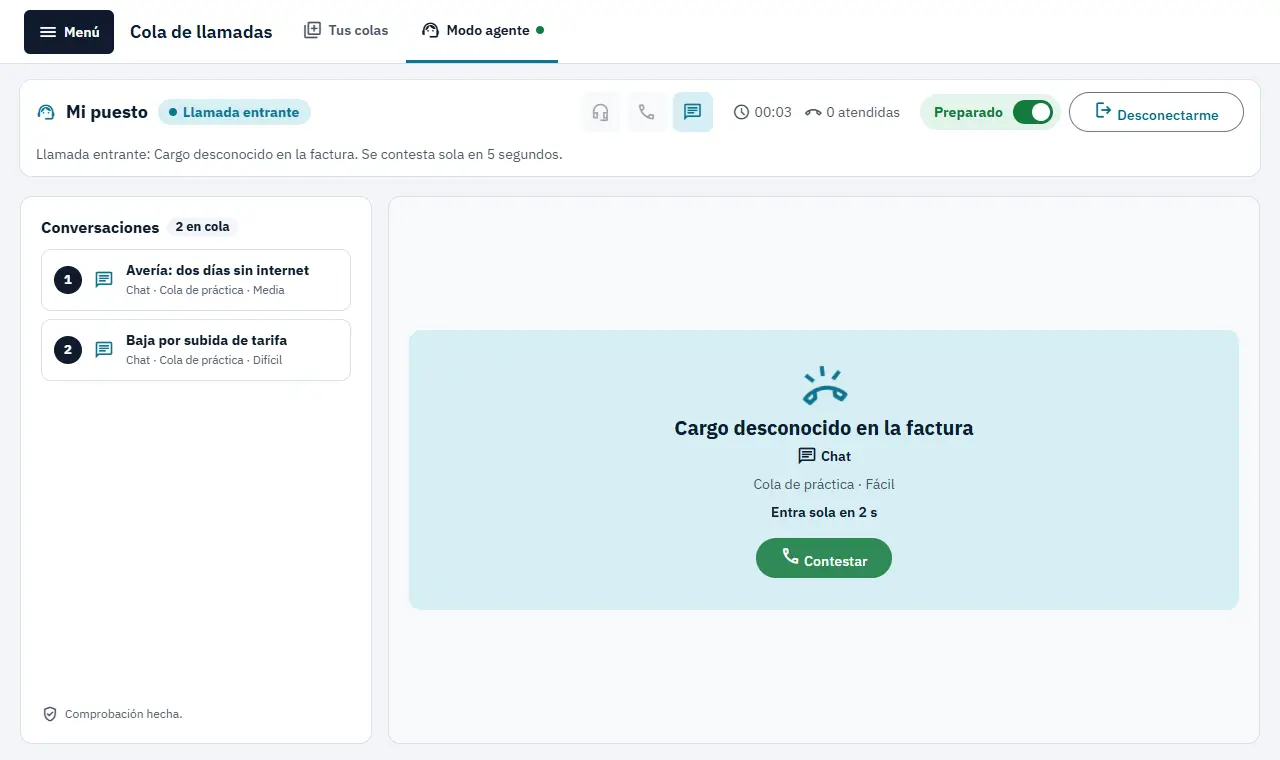Click the 'Chat · Cola de práctica · Difícil' subtitle
Viewport: 1280px width, 760px height.
pos(204,360)
